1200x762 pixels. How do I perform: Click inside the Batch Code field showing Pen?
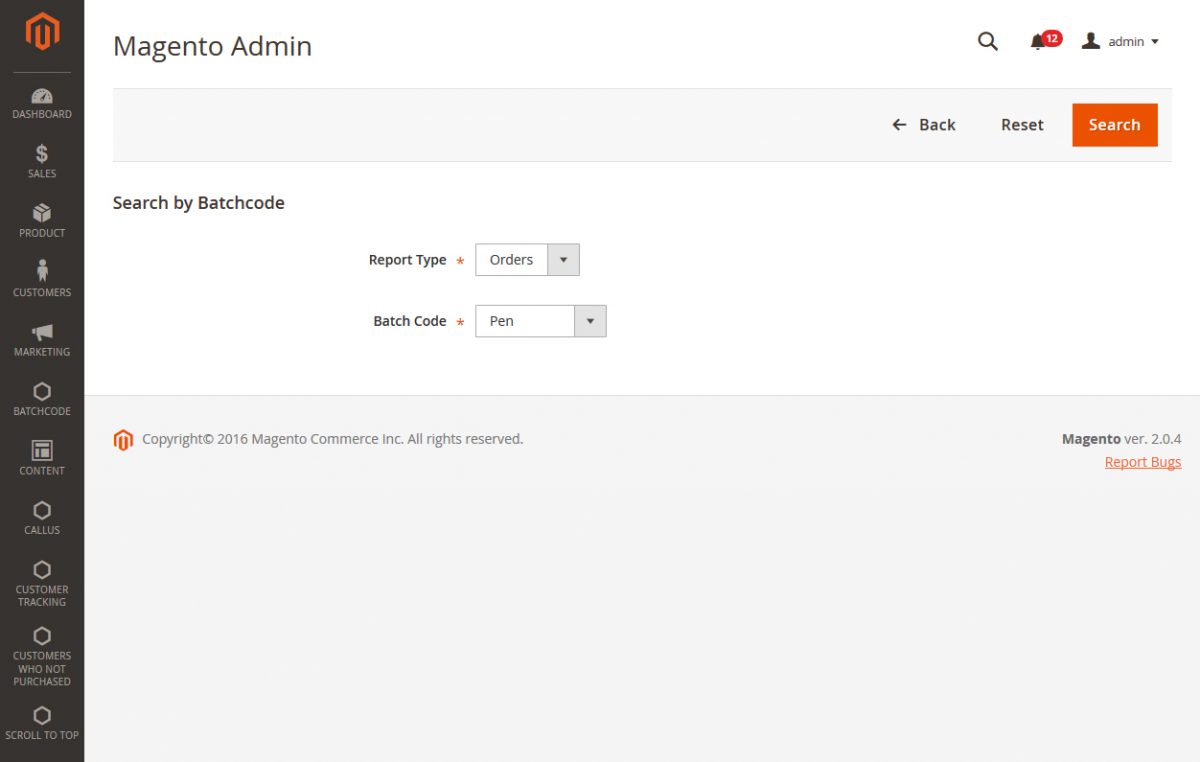[x=525, y=320]
